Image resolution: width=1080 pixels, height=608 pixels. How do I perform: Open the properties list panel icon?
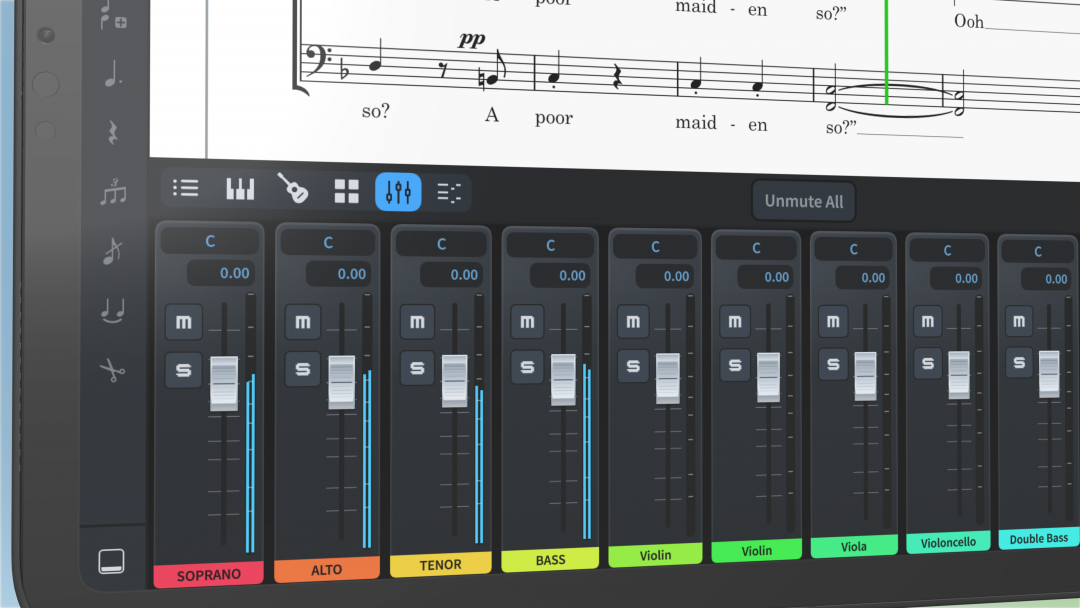tap(185, 188)
